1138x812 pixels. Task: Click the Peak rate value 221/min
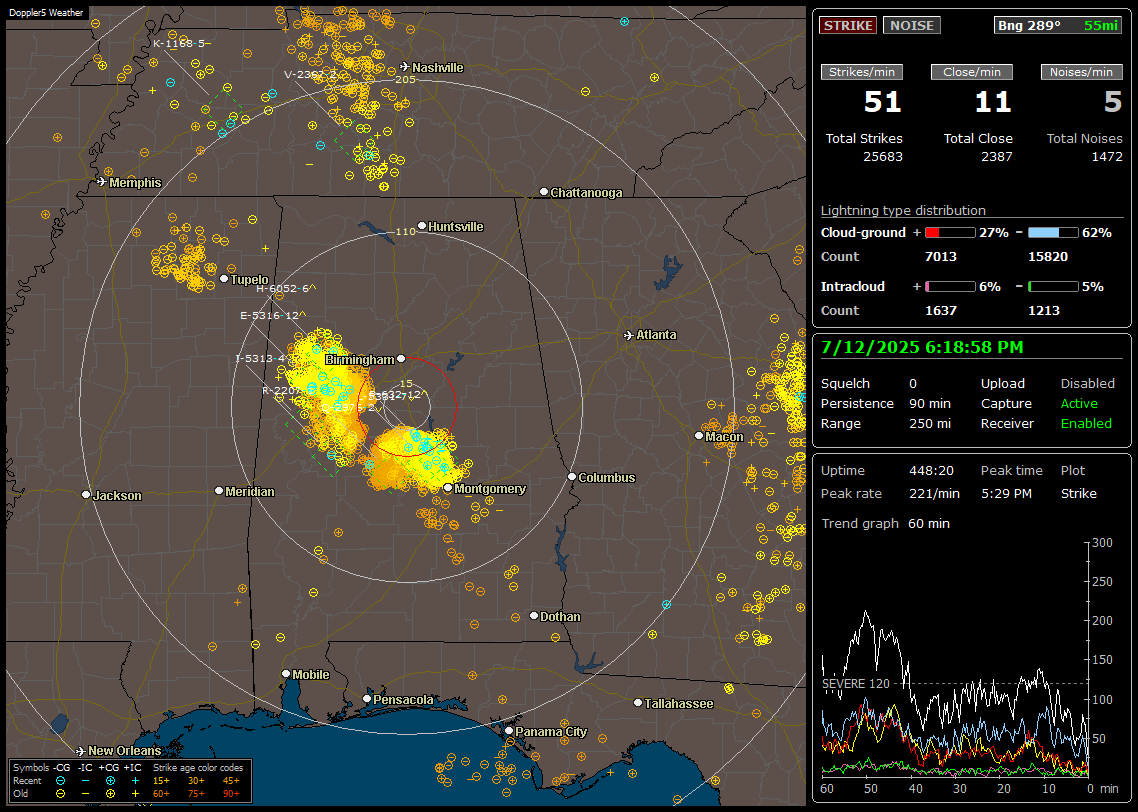point(934,493)
